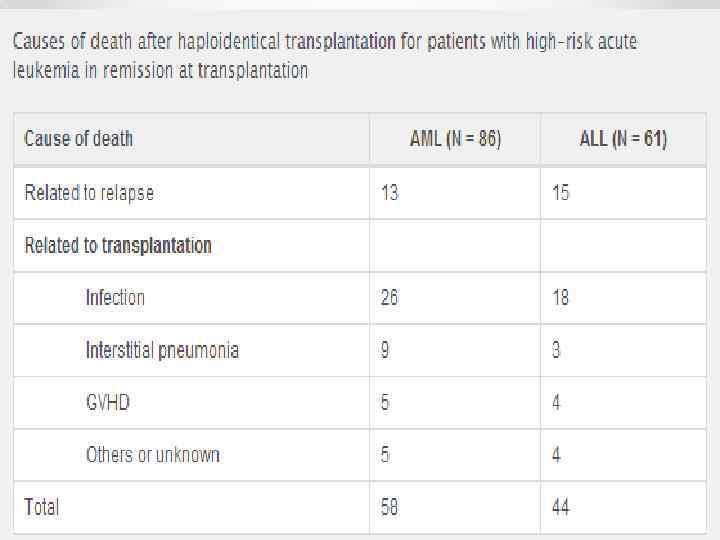Select the "Related to transplantation" row label

click(118, 245)
